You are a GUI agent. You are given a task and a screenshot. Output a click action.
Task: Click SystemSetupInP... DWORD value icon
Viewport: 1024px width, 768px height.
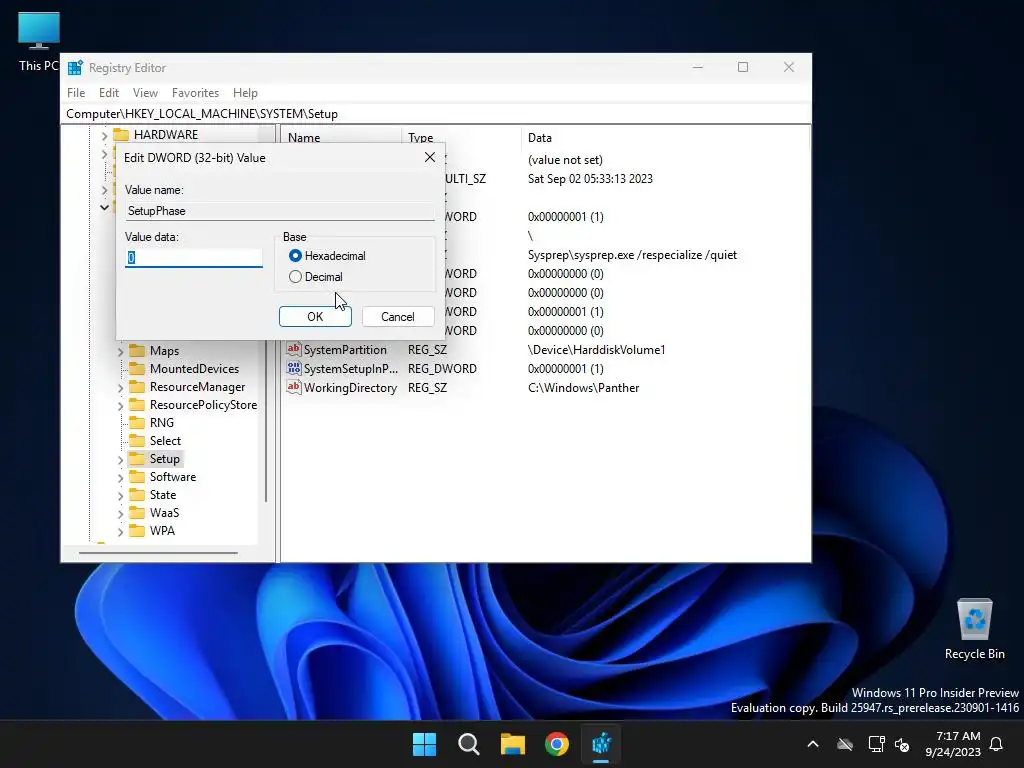[x=294, y=368]
